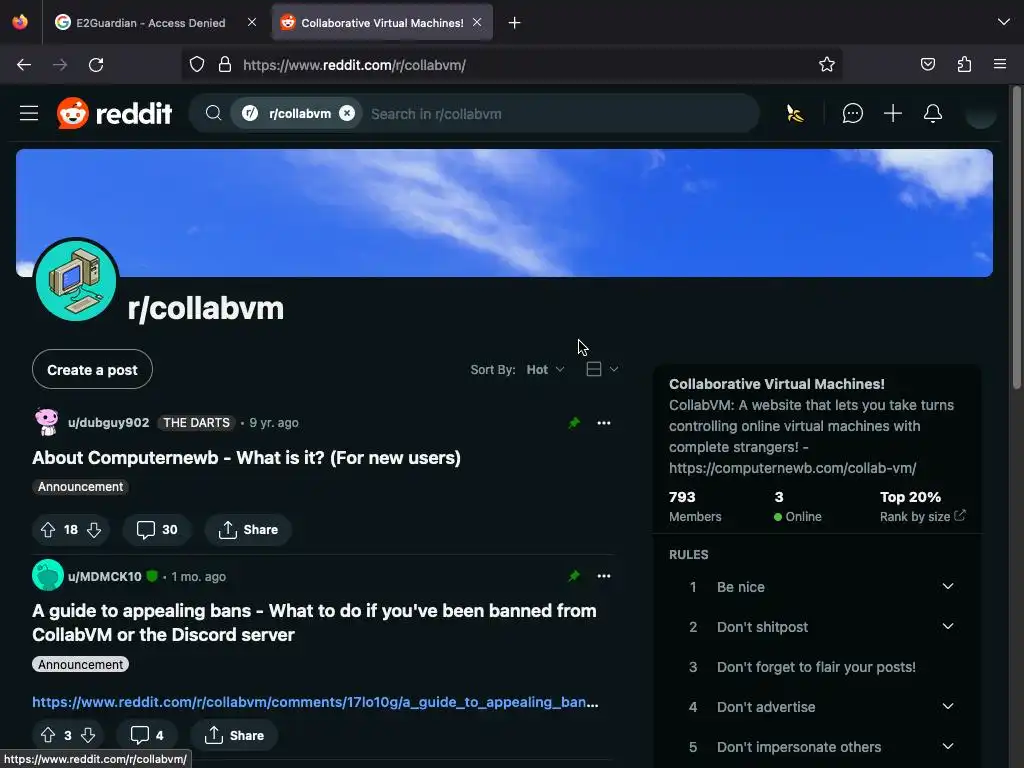The image size is (1024, 768).
Task: Bookmark this page with the star
Action: point(827,65)
